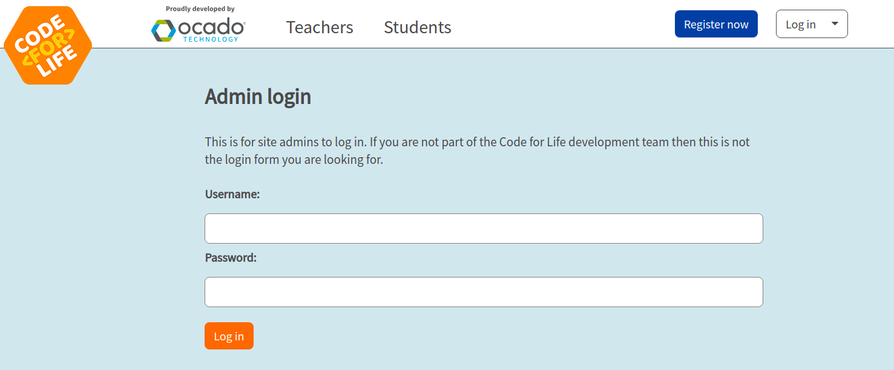The height and width of the screenshot is (370, 894).
Task: Open the Students menu item
Action: (417, 27)
